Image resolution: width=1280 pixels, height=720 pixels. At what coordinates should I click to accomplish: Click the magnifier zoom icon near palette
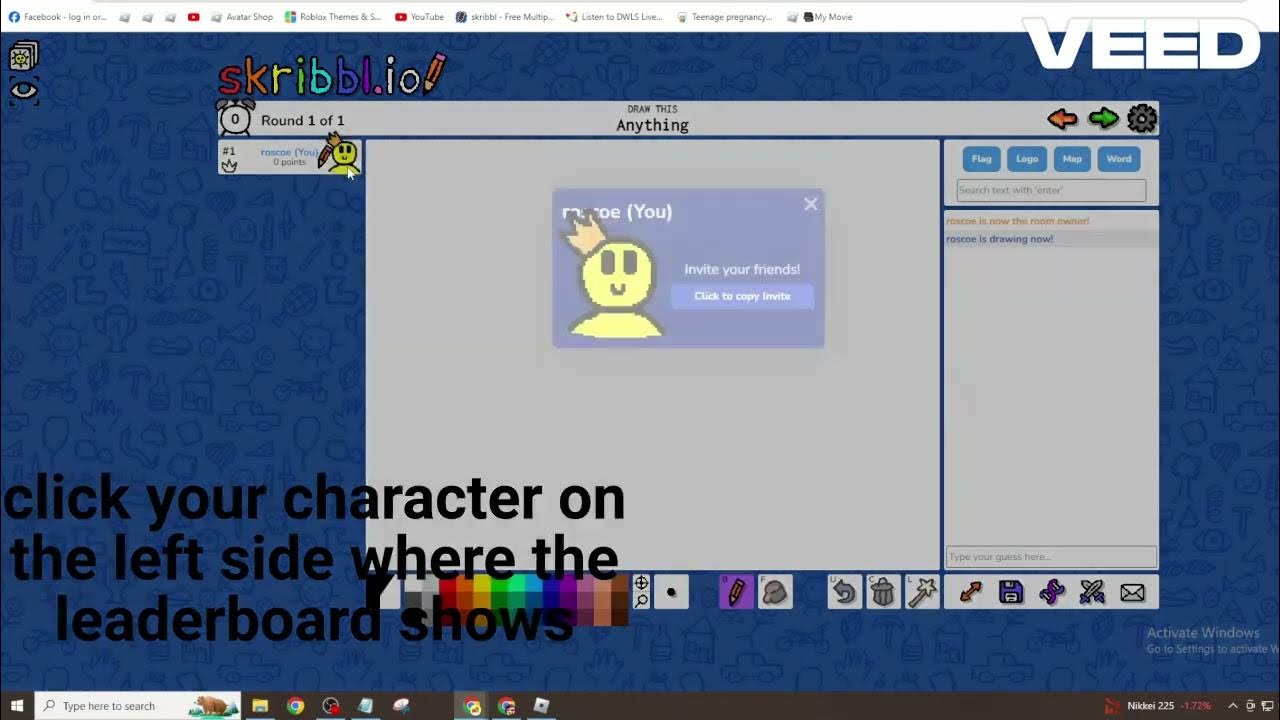642,600
